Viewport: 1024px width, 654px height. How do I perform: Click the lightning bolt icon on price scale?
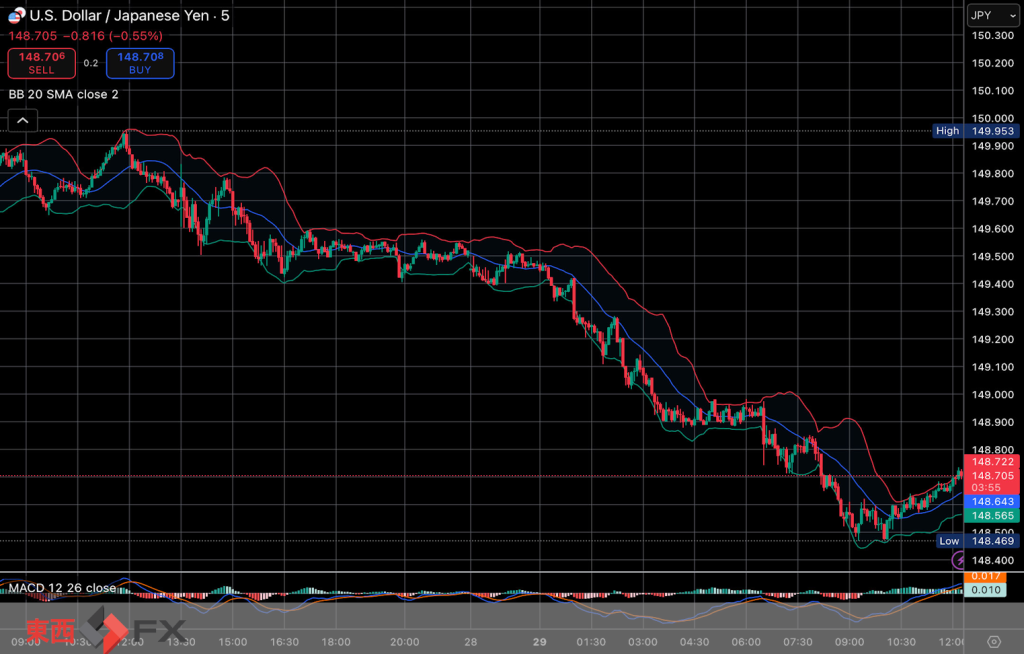tap(959, 561)
